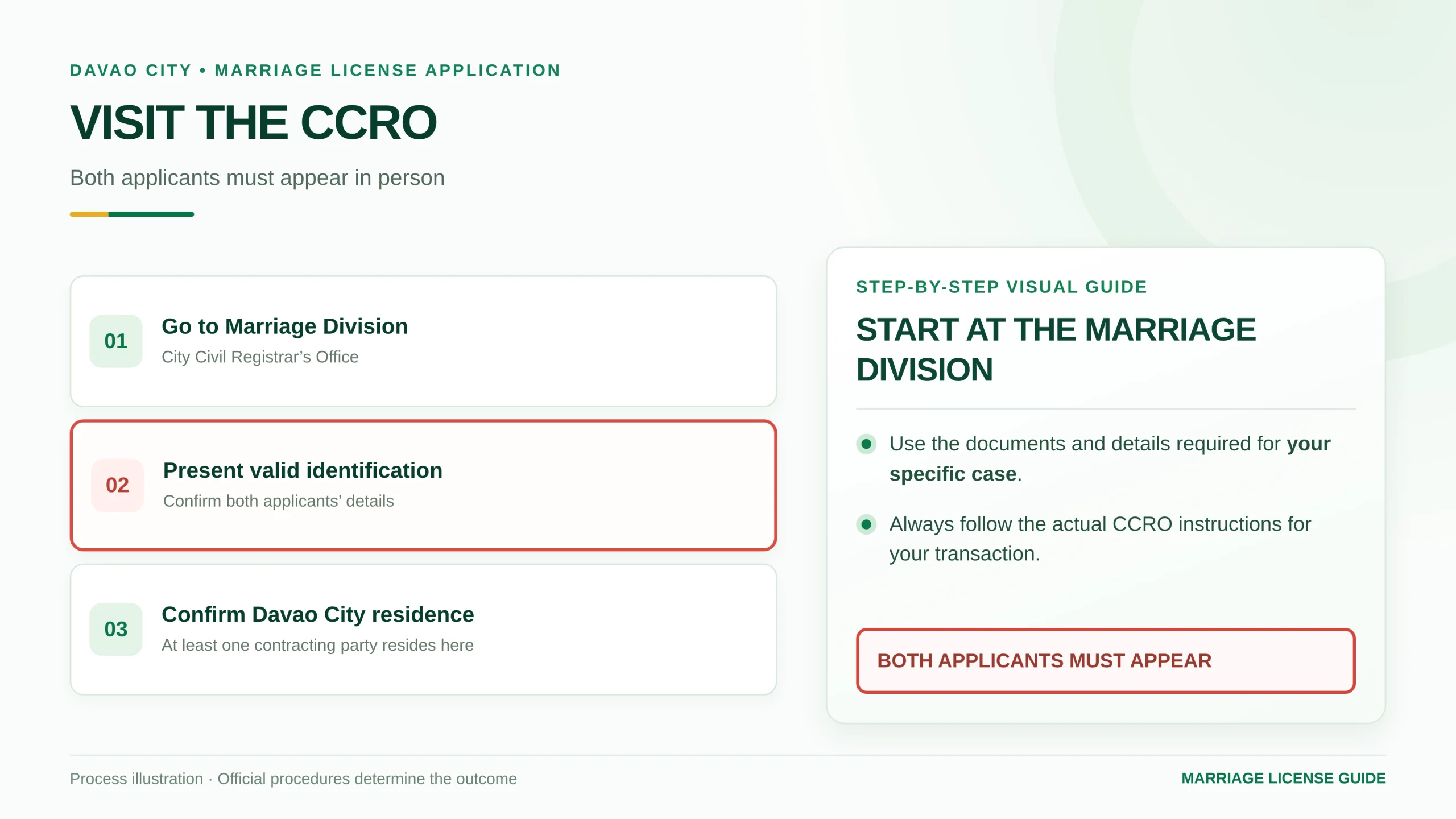Click bullet dot beside 'Always follow the actual'
This screenshot has height=819, width=1456.
(866, 524)
